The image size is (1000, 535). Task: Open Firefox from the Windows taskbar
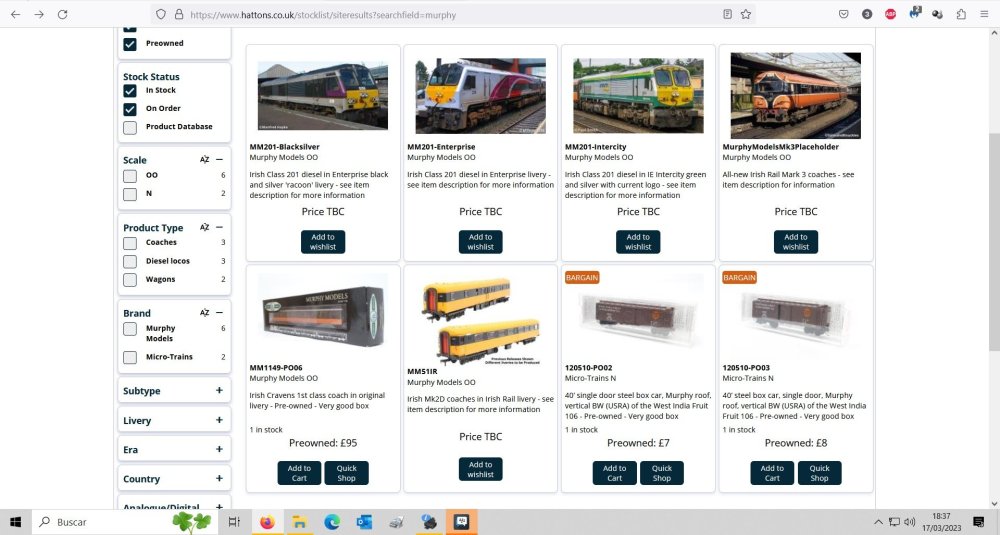pos(267,522)
